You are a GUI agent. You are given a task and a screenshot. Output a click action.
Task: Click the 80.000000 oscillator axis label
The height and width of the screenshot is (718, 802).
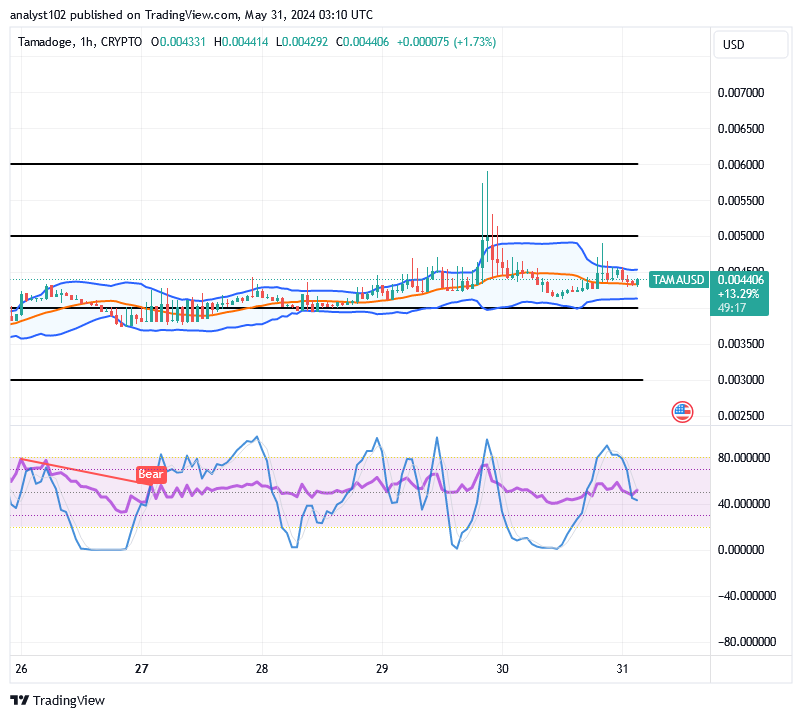click(x=744, y=458)
